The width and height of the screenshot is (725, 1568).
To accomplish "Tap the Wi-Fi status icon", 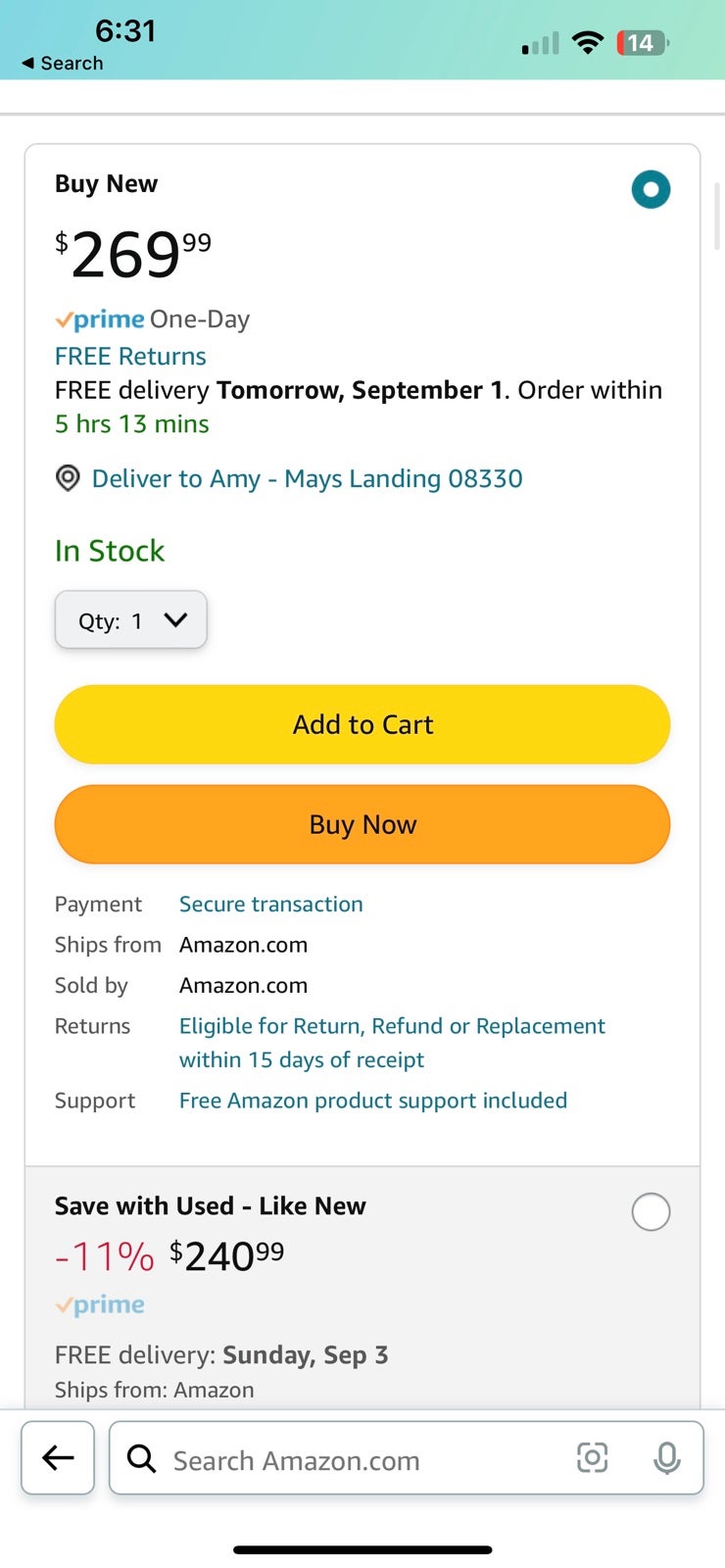I will click(x=588, y=42).
